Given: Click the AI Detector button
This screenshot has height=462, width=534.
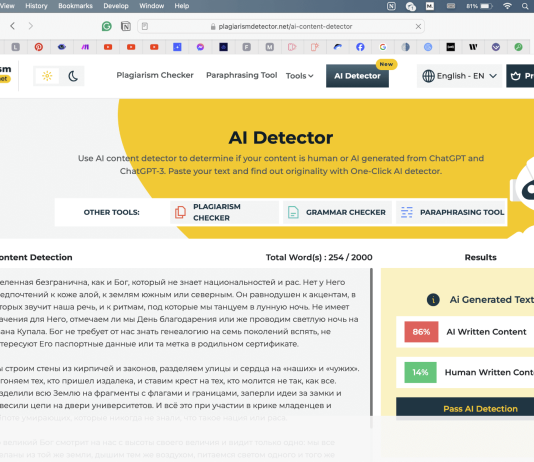Looking at the screenshot, I should pyautogui.click(x=357, y=76).
